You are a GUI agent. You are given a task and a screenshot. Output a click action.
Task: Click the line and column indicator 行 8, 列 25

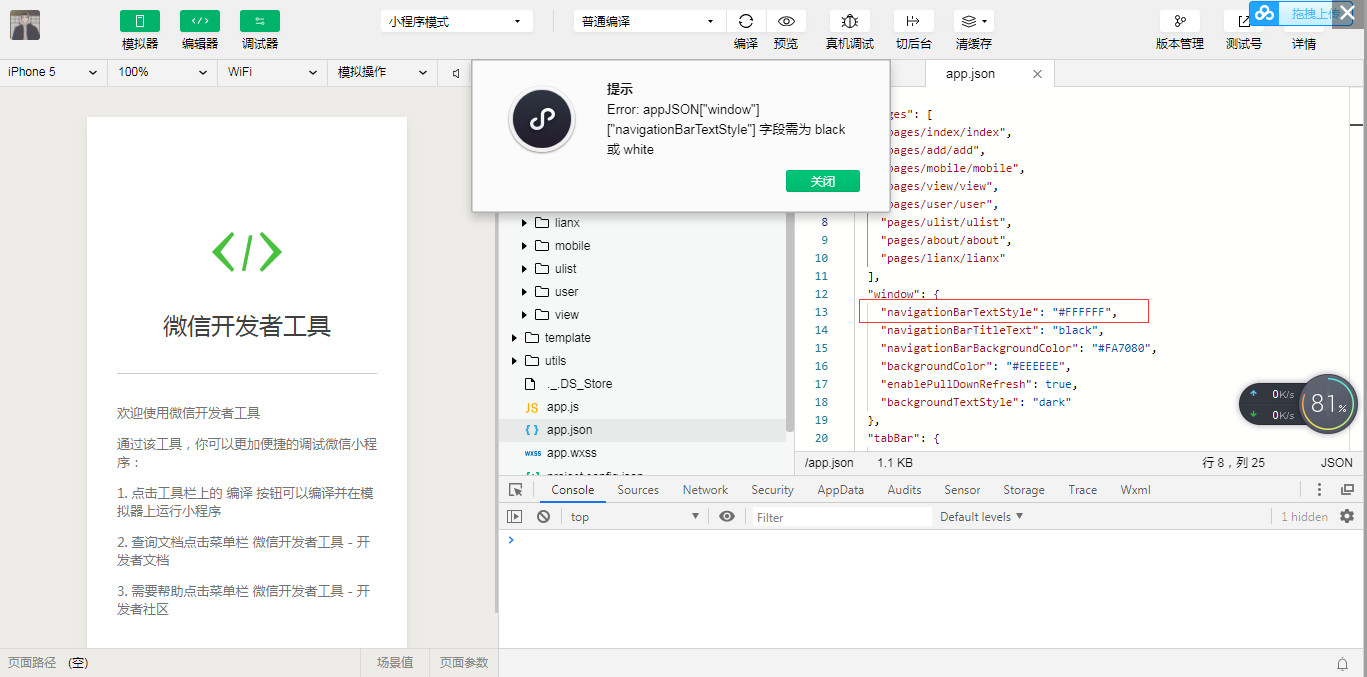click(1233, 463)
